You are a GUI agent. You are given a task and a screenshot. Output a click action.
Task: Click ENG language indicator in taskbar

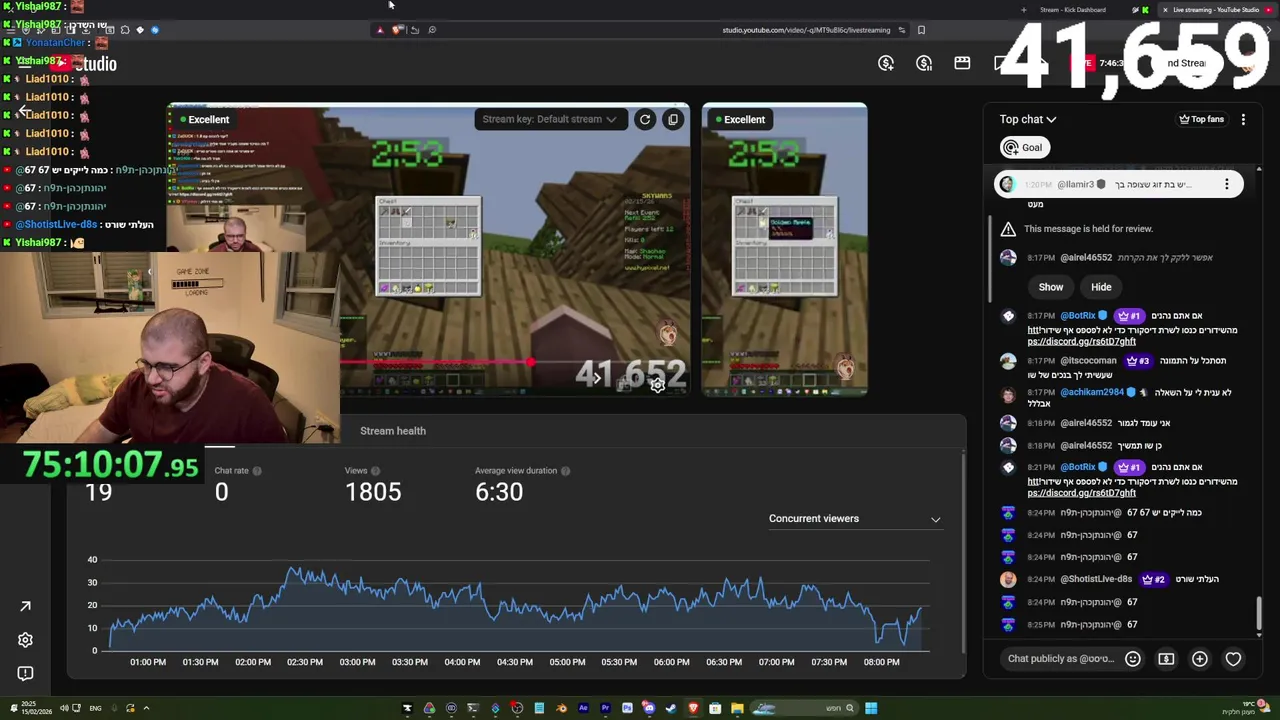tap(95, 708)
